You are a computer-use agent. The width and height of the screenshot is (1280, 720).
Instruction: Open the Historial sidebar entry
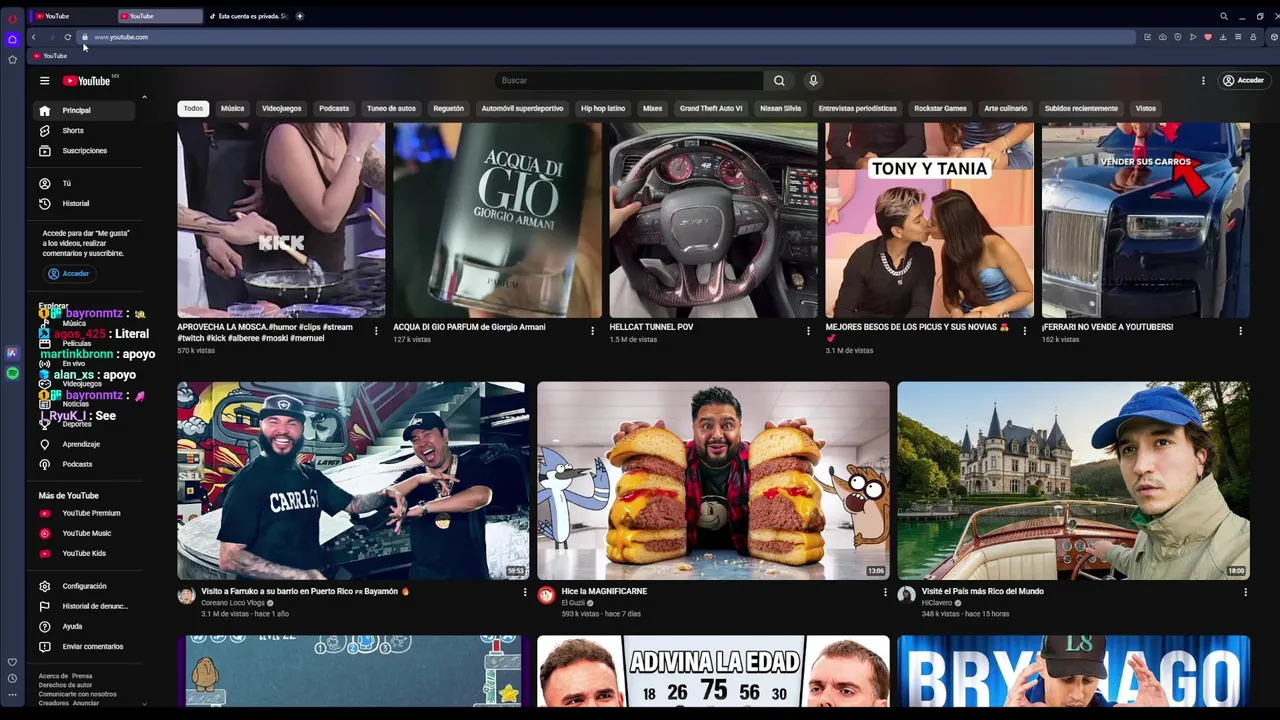point(84,204)
